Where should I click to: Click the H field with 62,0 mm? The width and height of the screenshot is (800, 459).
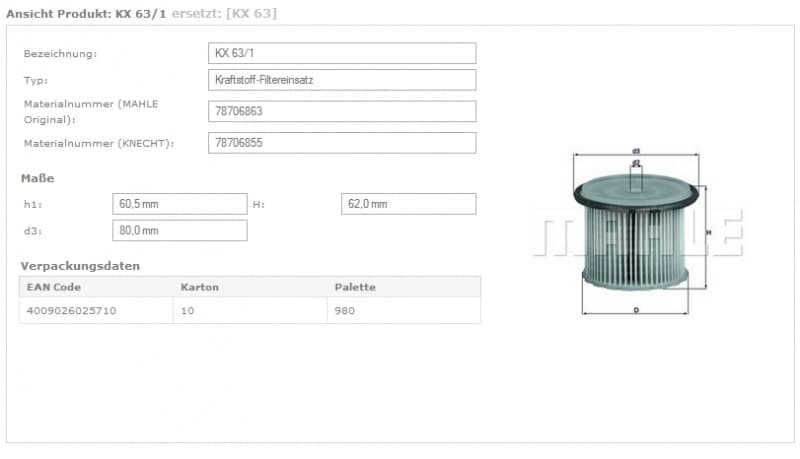[408, 204]
